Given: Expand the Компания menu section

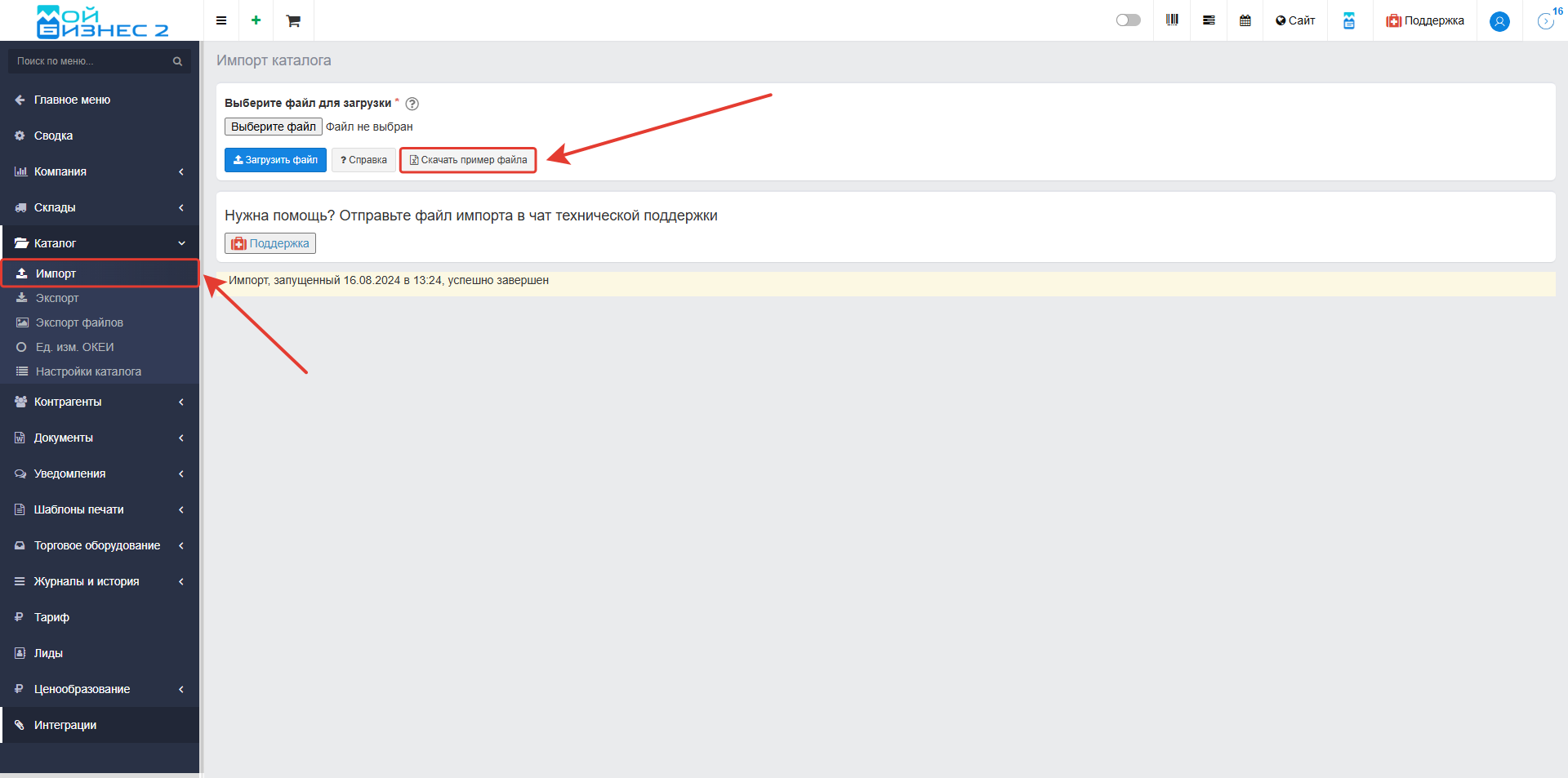Looking at the screenshot, I should pyautogui.click(x=99, y=171).
